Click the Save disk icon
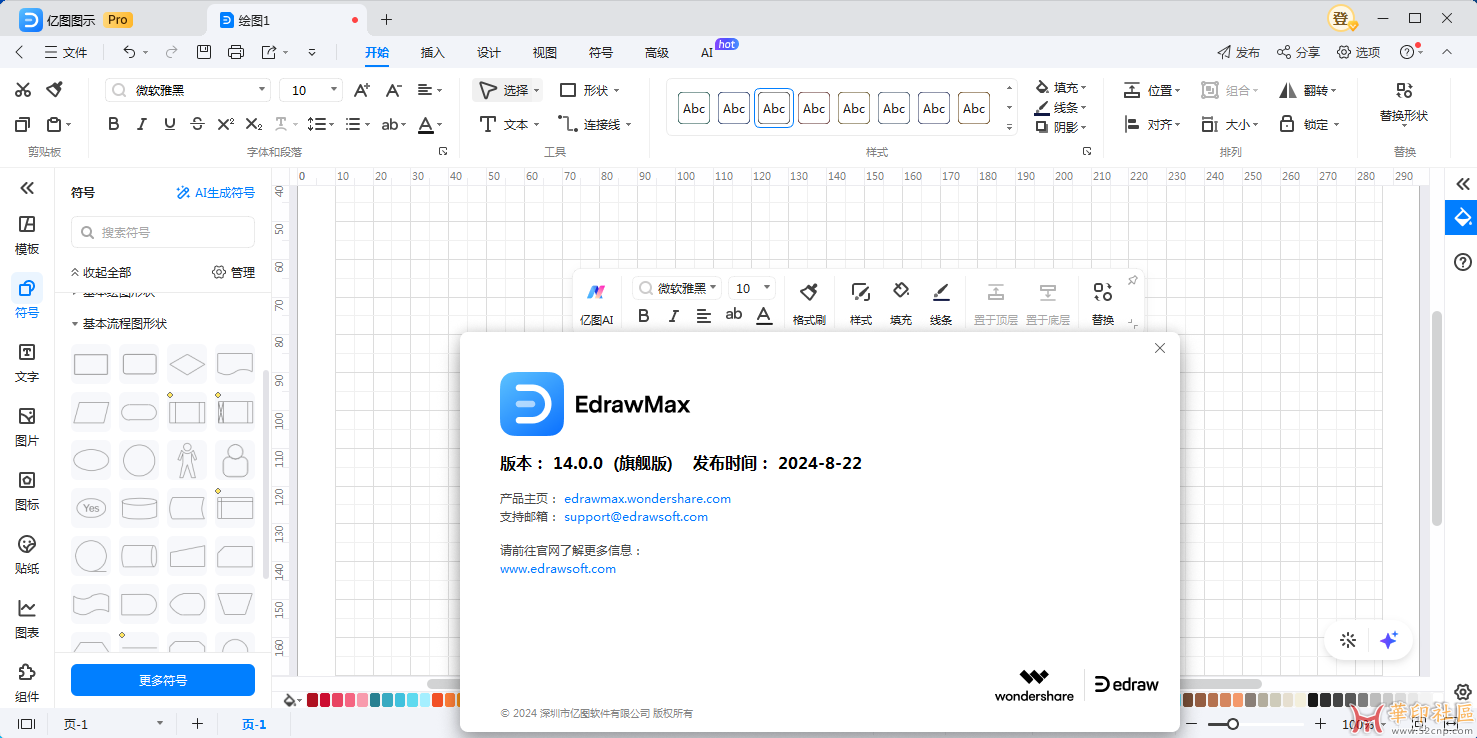Viewport: 1477px width, 738px height. [204, 52]
